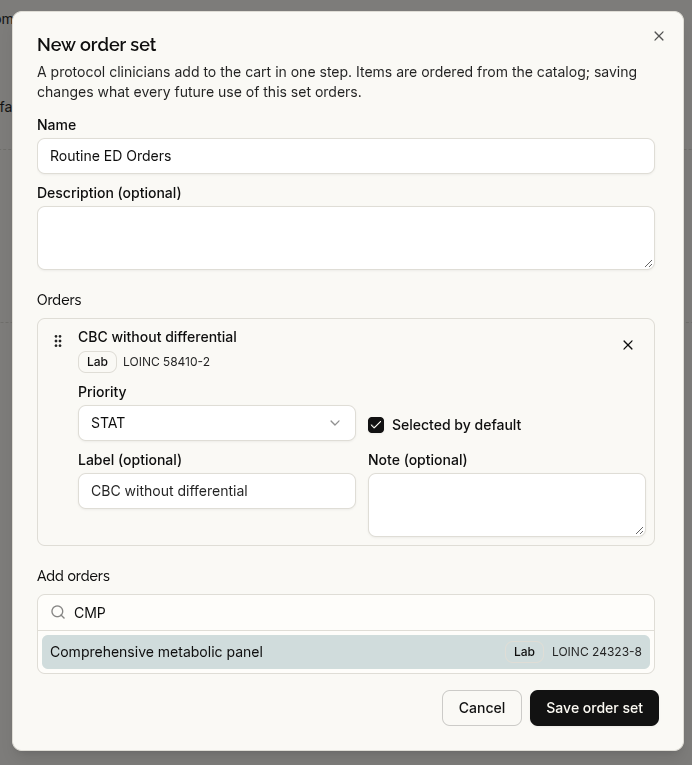Click the New order set heading
This screenshot has height=765, width=692.
(97, 45)
